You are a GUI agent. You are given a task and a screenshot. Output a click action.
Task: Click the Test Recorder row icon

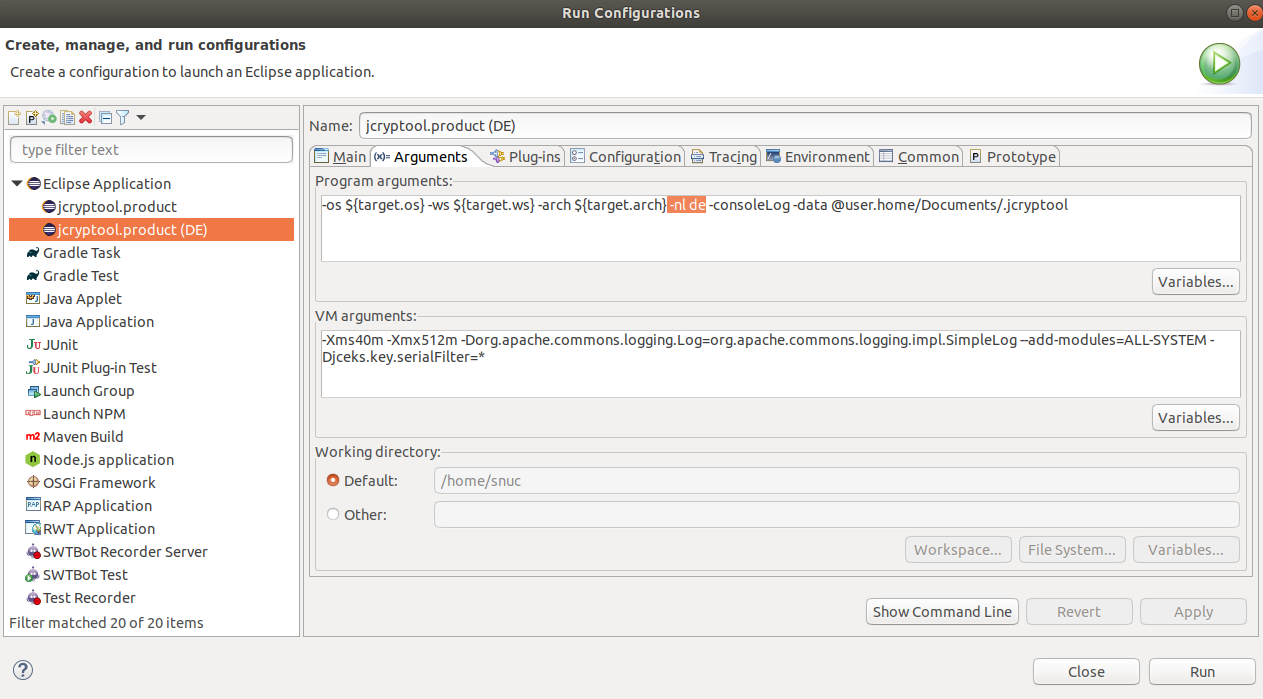pyautogui.click(x=33, y=598)
